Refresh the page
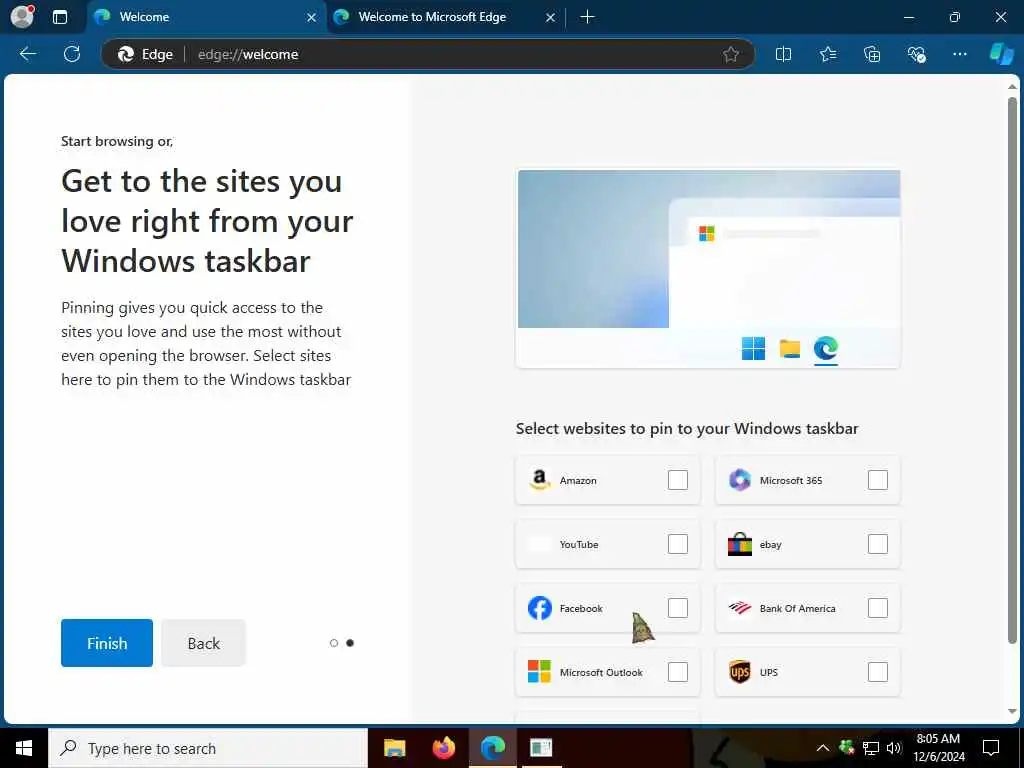 tap(72, 54)
